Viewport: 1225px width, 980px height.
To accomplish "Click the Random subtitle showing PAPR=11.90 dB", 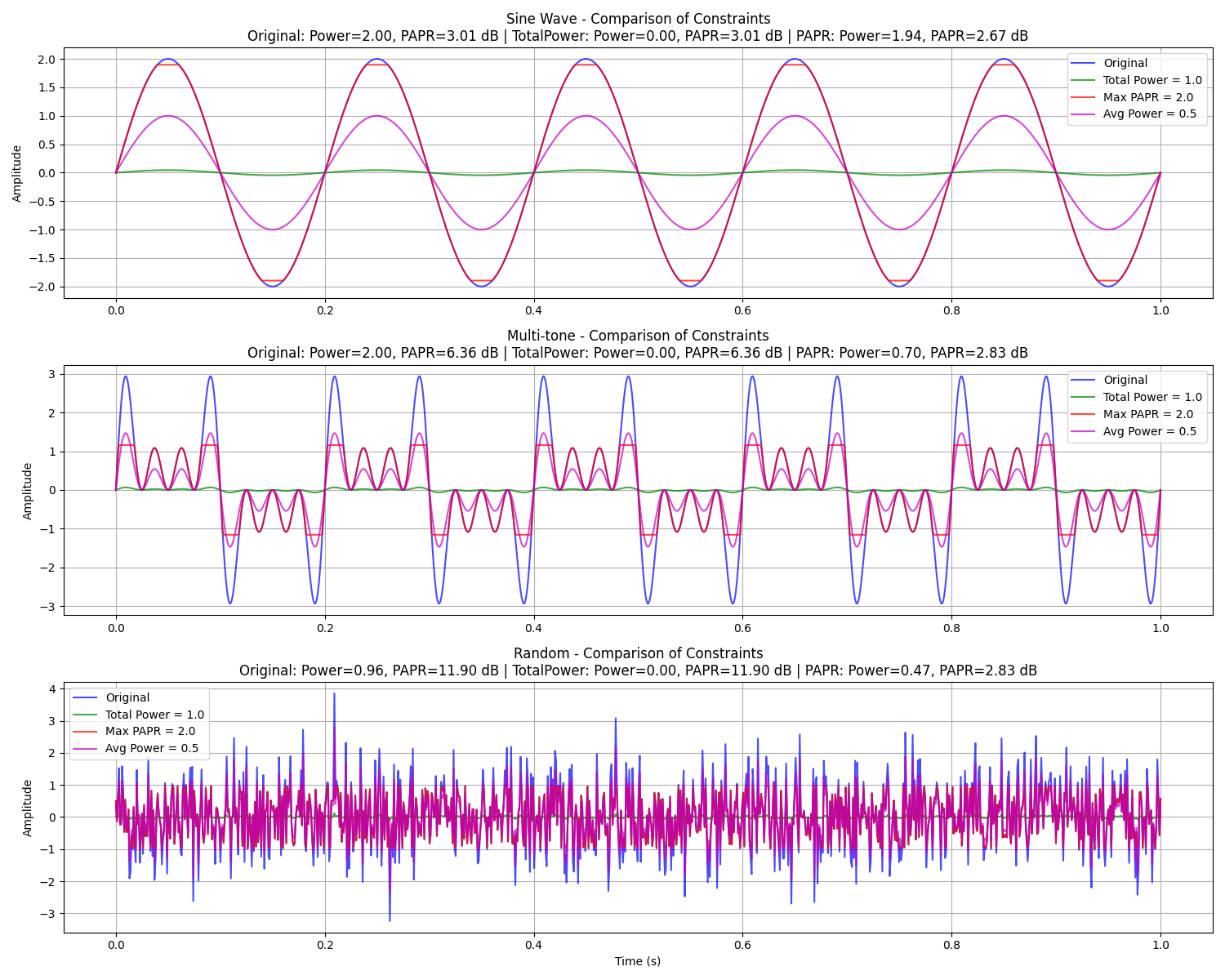I will (638, 670).
